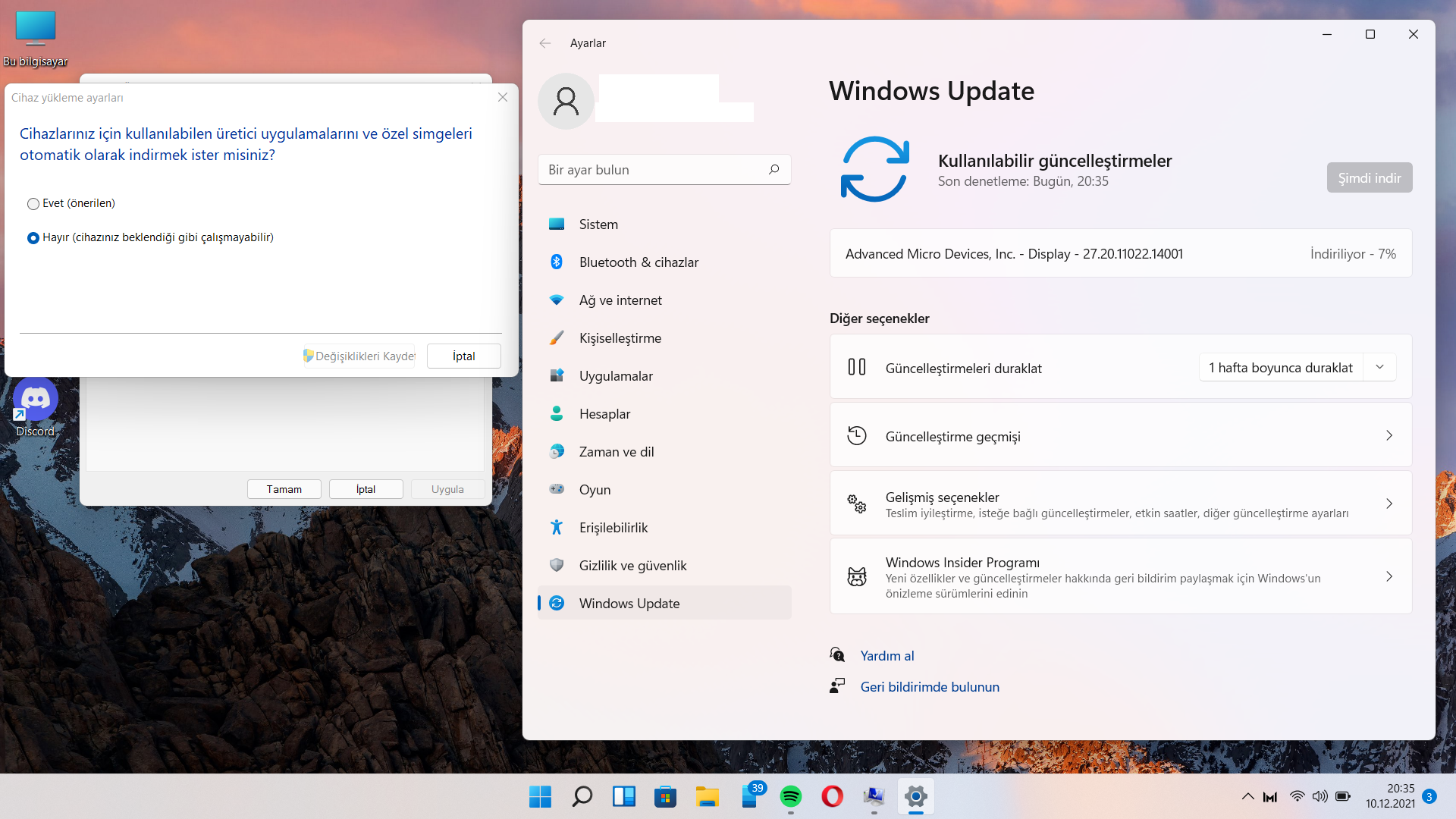The width and height of the screenshot is (1456, 819).
Task: Go to Sistem settings section
Action: pos(598,224)
